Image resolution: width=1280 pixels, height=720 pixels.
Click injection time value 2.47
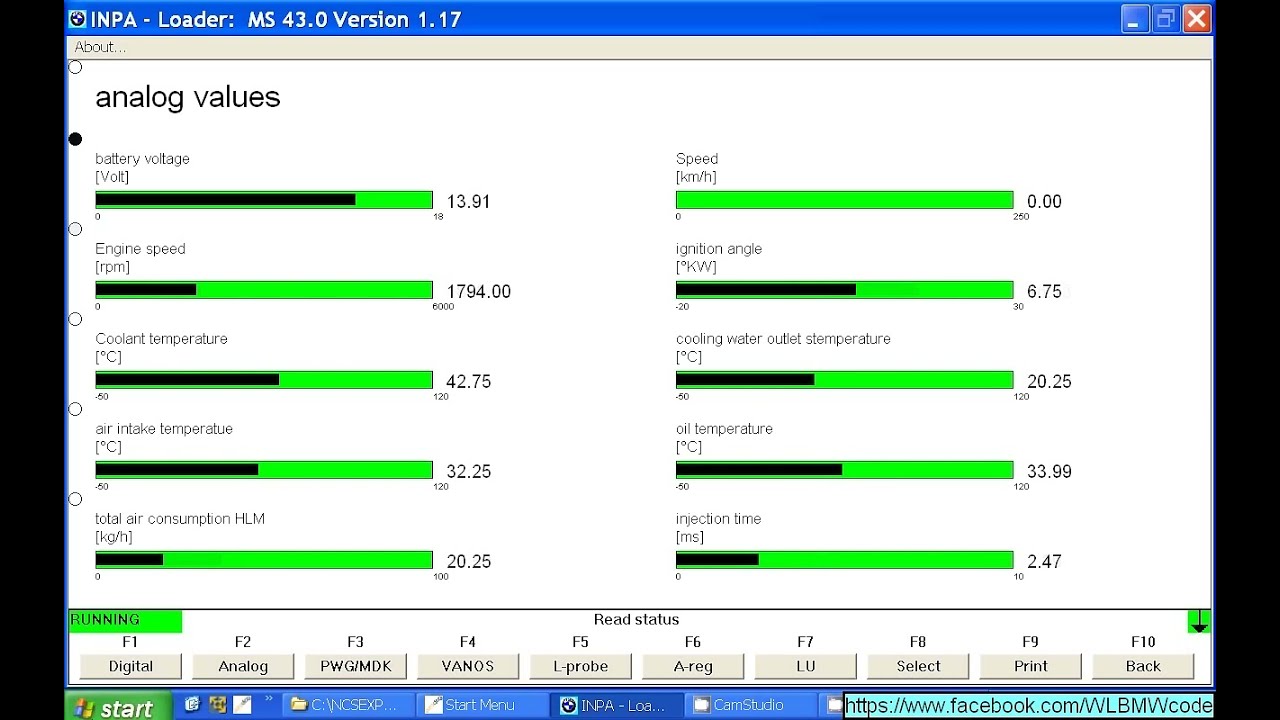coord(1044,562)
